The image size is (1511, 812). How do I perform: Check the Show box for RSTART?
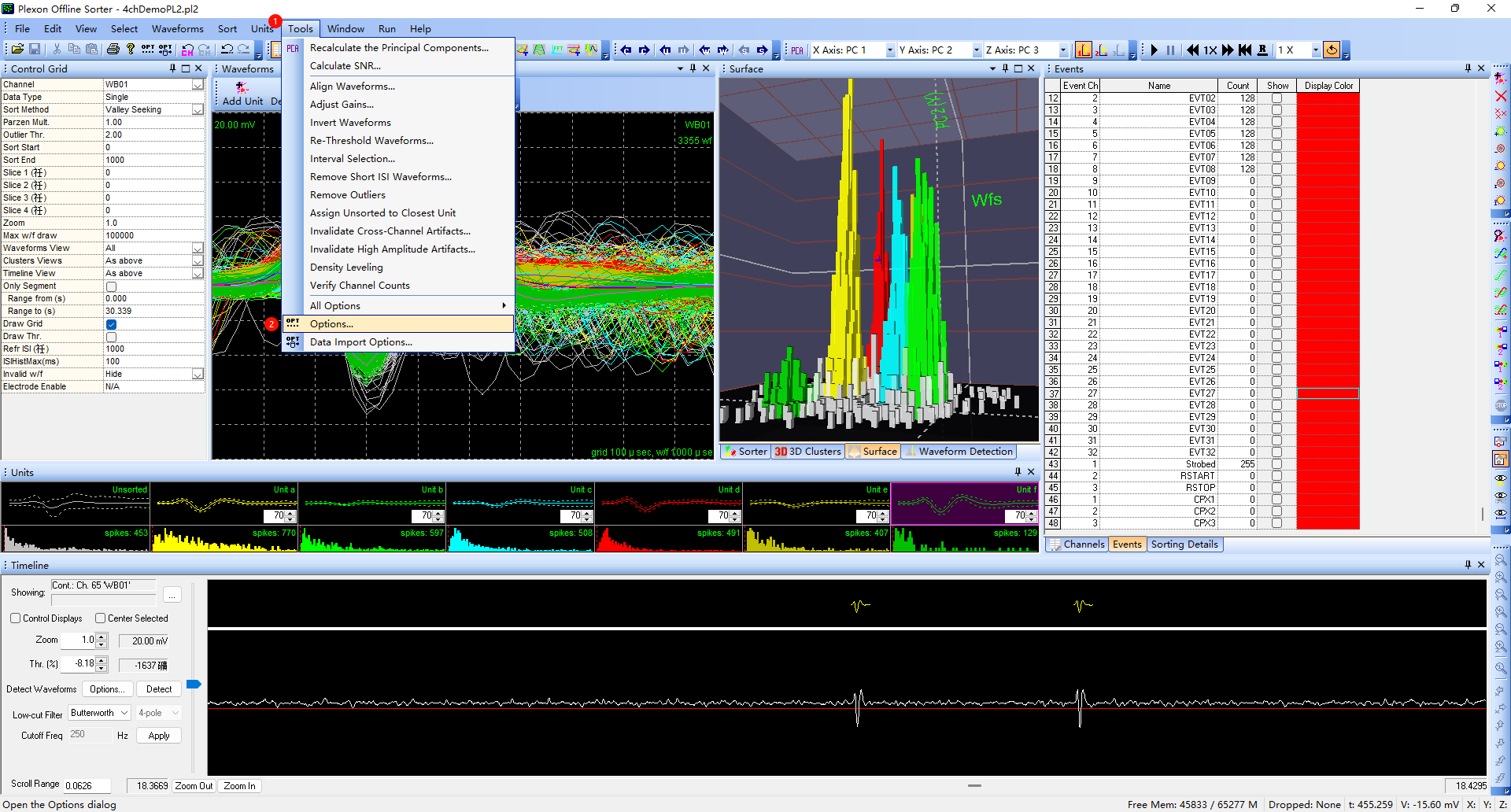point(1276,476)
